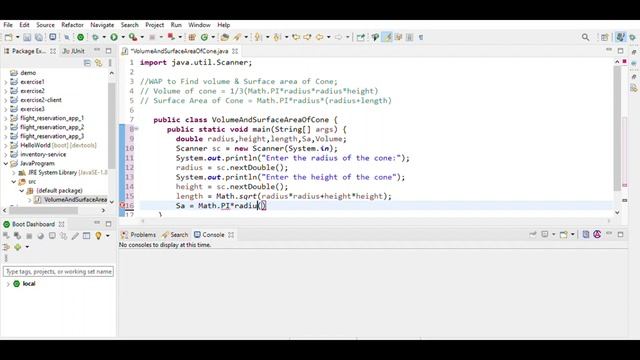Viewport: 640px width, 360px height.
Task: Close the VolumeAndSurfaceAreaOfCone.java editor tab
Action: [x=235, y=51]
